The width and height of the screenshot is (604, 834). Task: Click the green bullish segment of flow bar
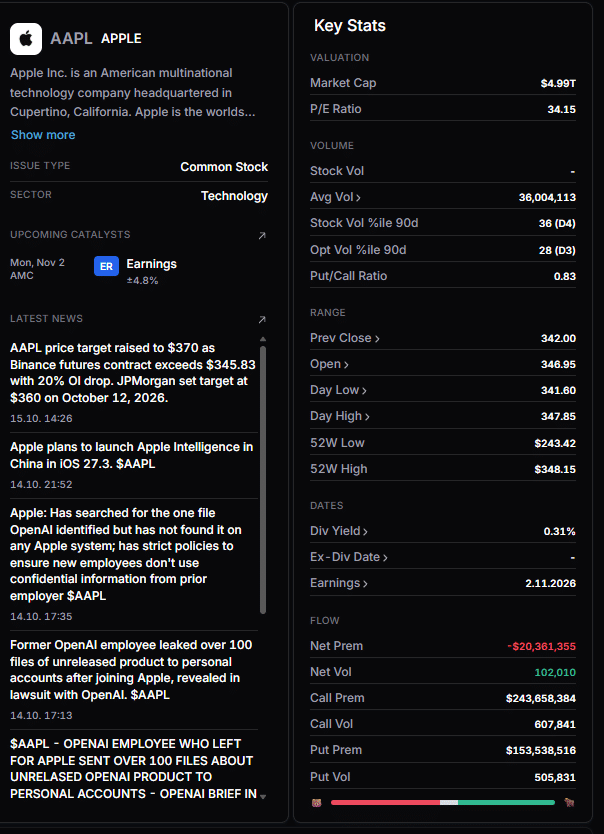(506, 803)
